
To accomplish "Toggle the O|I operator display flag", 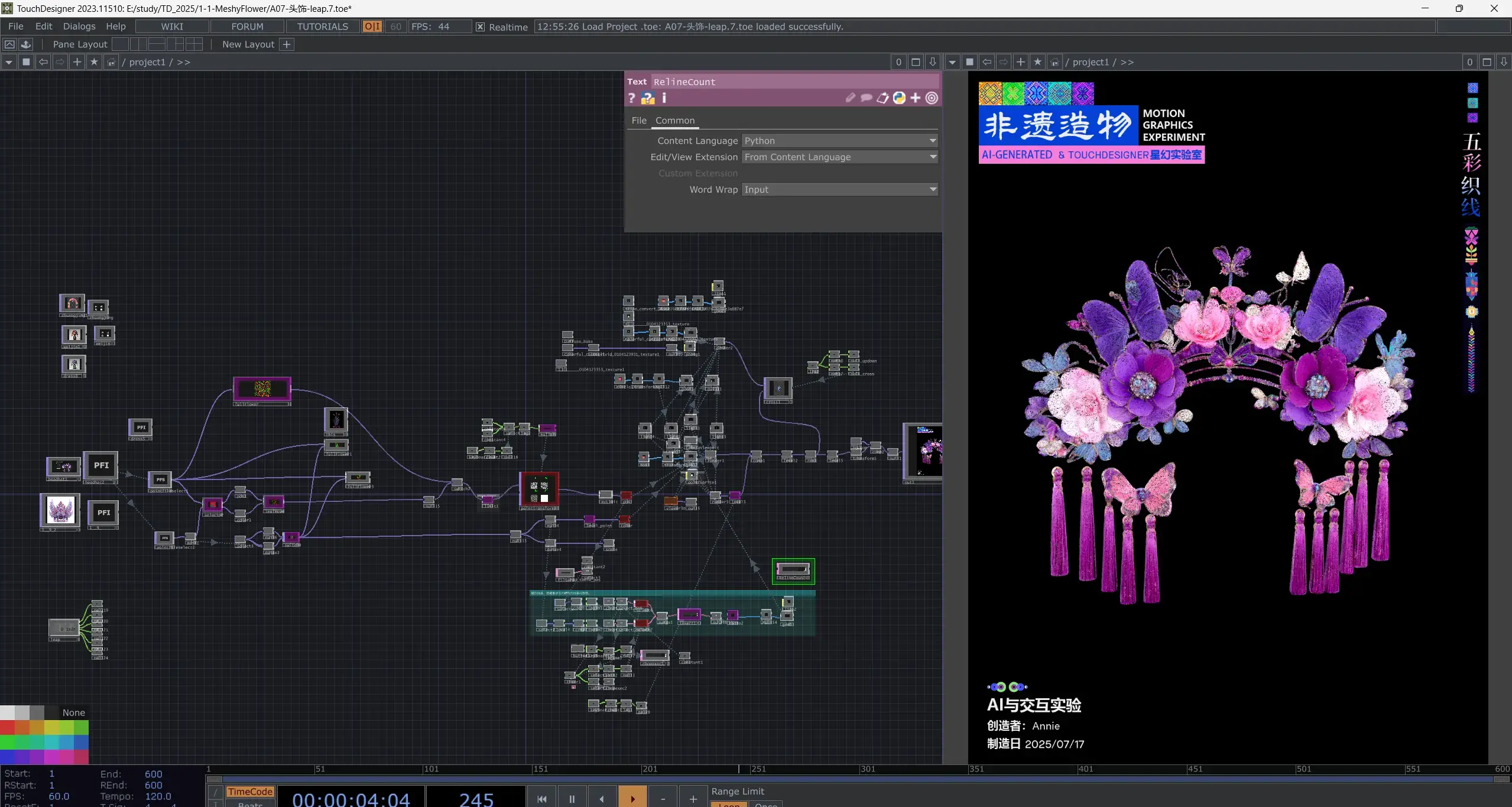I will click(x=371, y=27).
